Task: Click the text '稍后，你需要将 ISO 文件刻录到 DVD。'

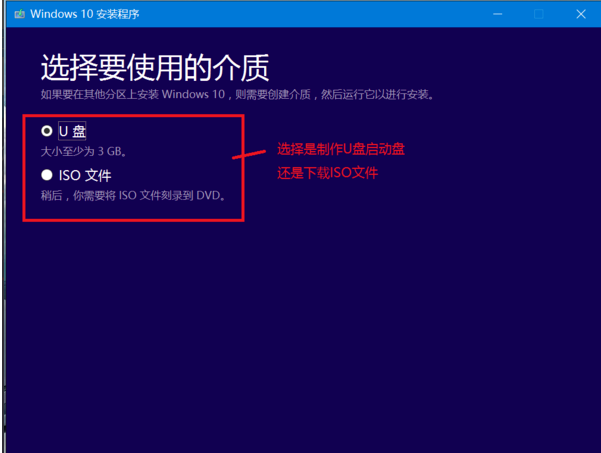Action: (133, 195)
